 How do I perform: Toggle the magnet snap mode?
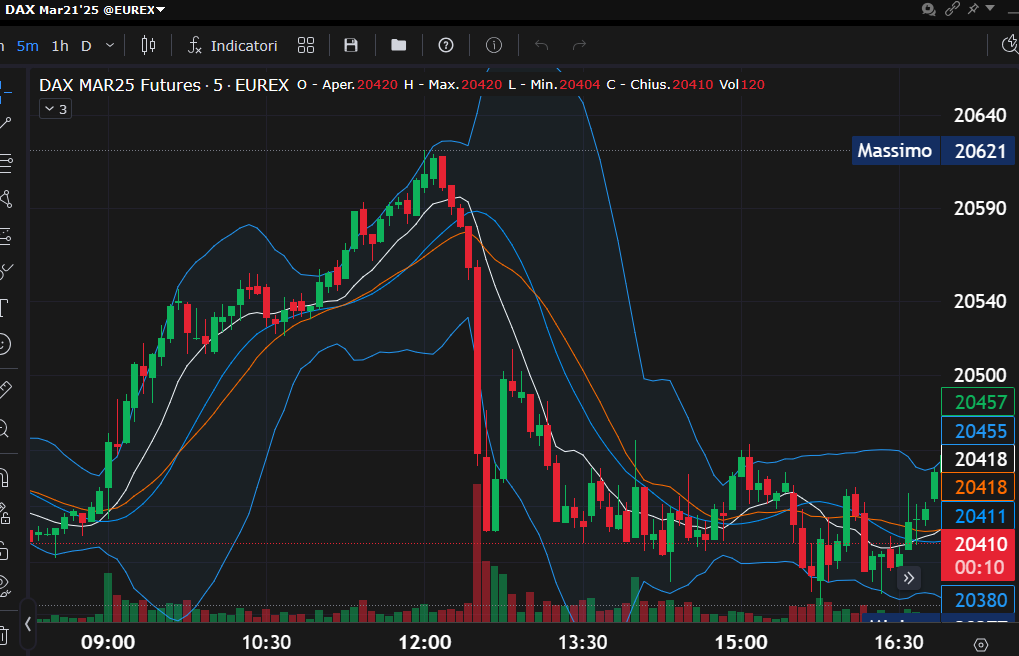point(5,476)
